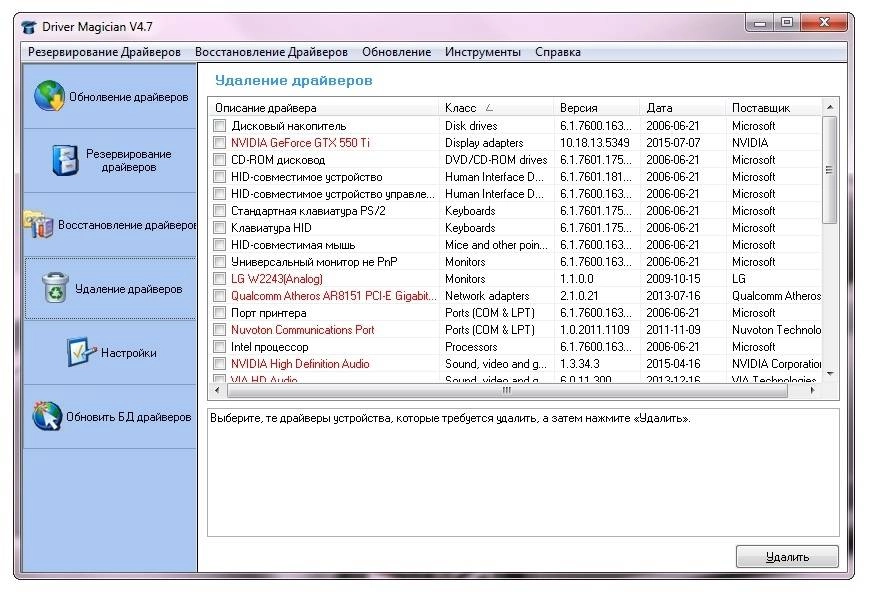
Task: Sort by Версия column header
Action: coord(597,107)
